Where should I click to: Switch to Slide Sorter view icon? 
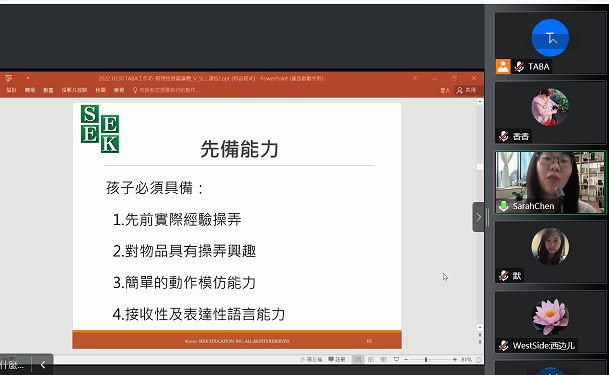coord(371,359)
